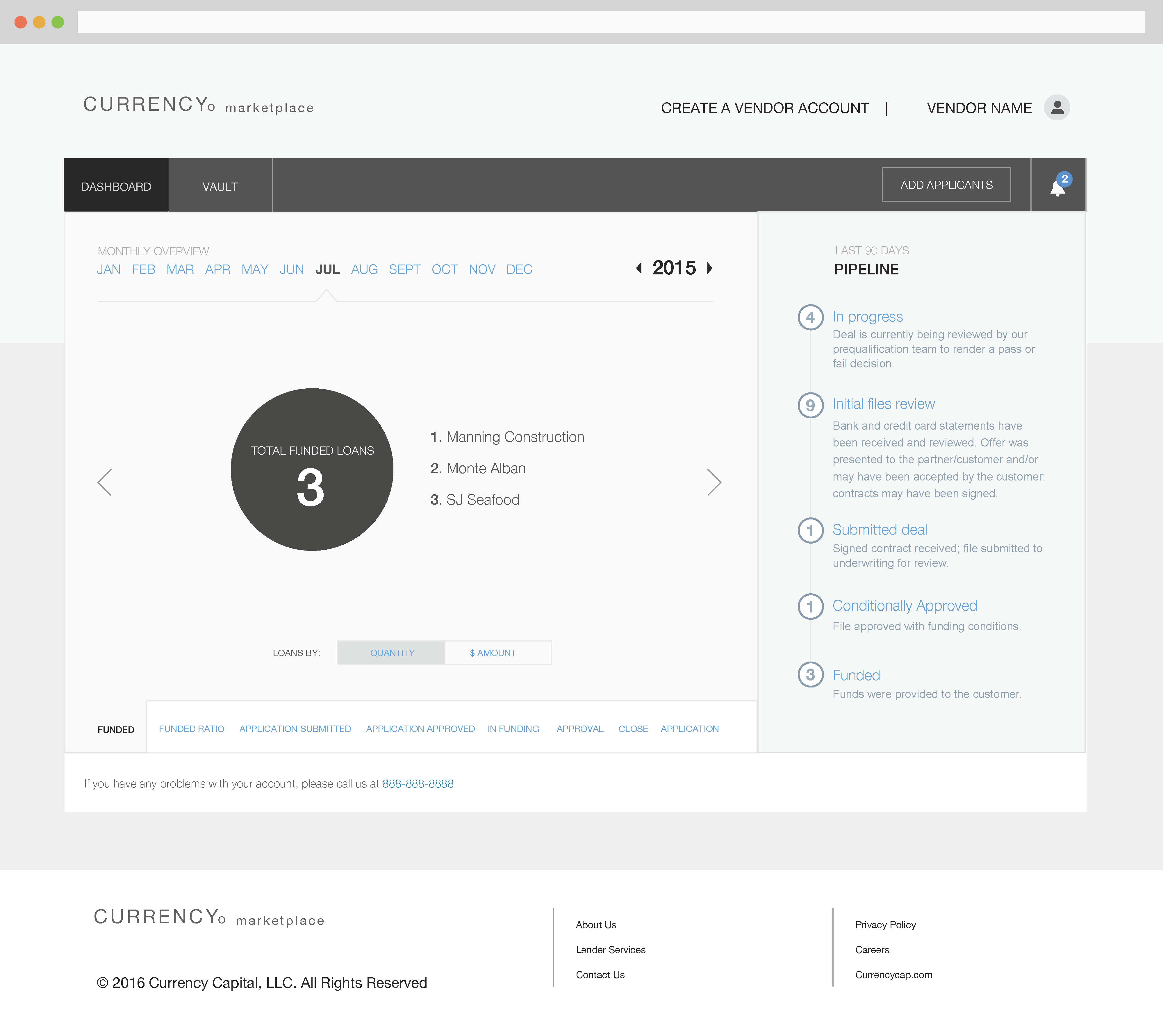Image resolution: width=1163 pixels, height=1036 pixels.
Task: Switch to the VAULT tab
Action: (220, 185)
